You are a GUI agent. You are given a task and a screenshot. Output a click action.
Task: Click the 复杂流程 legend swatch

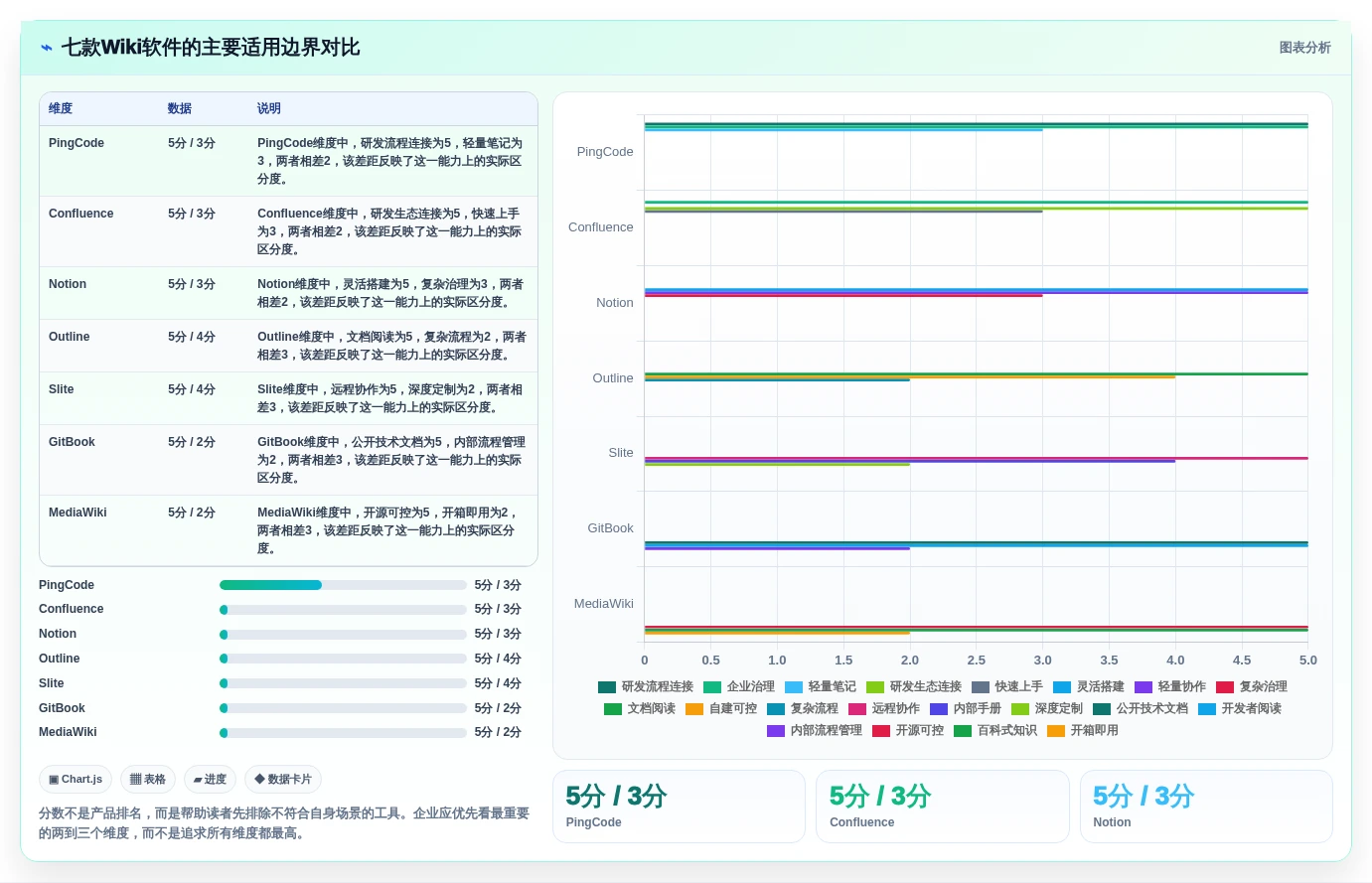776,708
